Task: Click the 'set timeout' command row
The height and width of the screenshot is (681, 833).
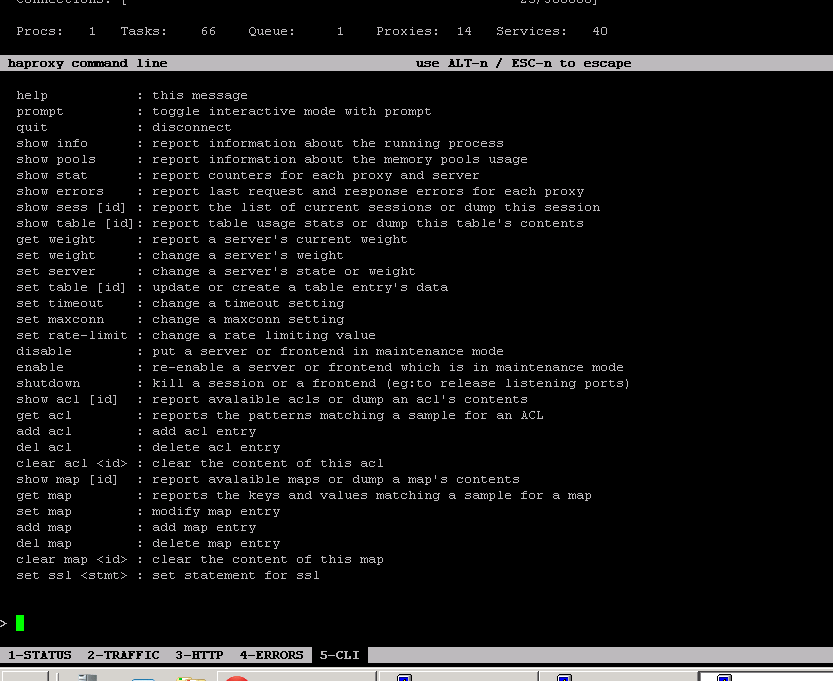Action: click(180, 303)
